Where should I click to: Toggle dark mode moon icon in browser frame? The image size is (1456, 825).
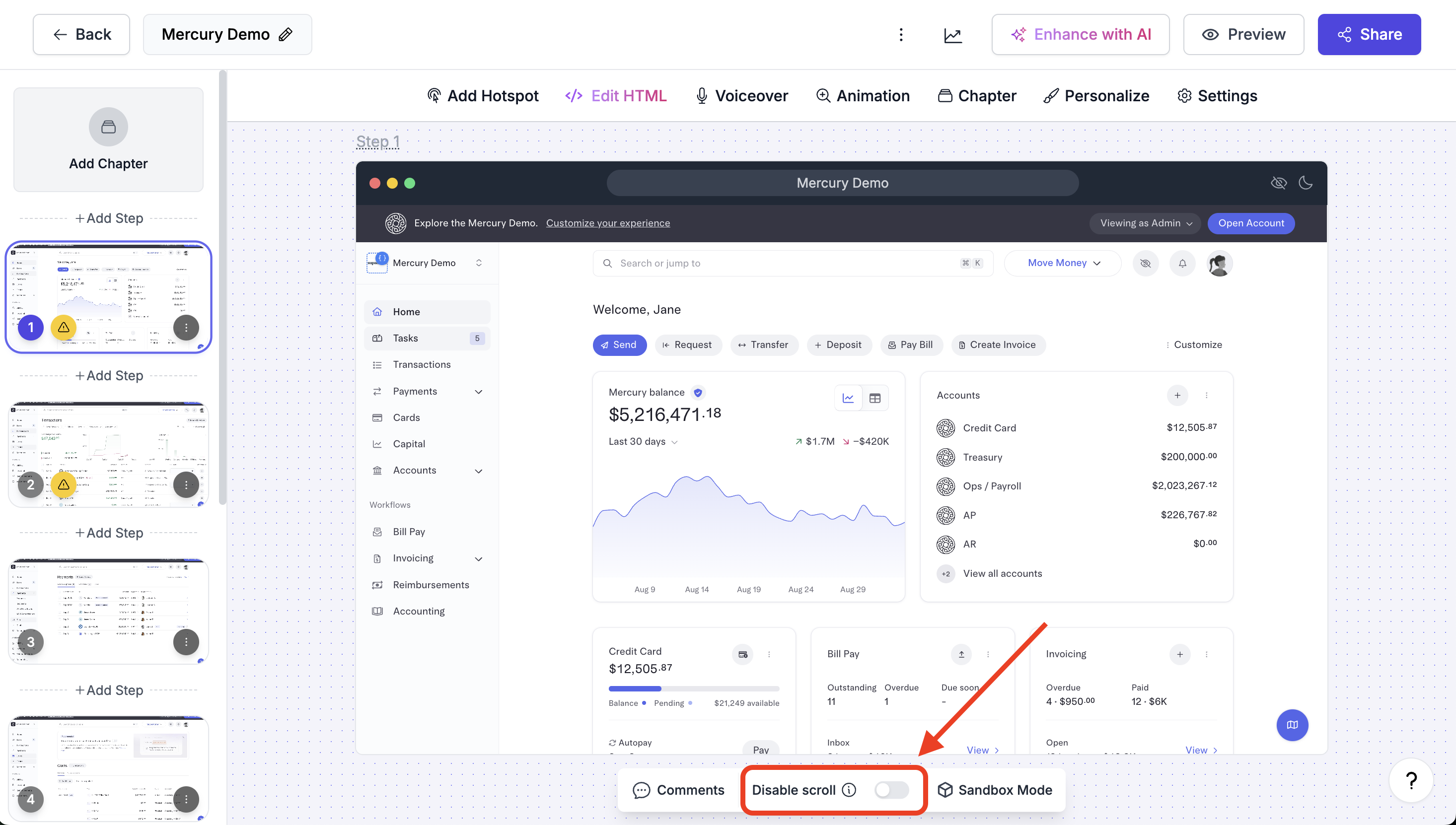[1306, 183]
